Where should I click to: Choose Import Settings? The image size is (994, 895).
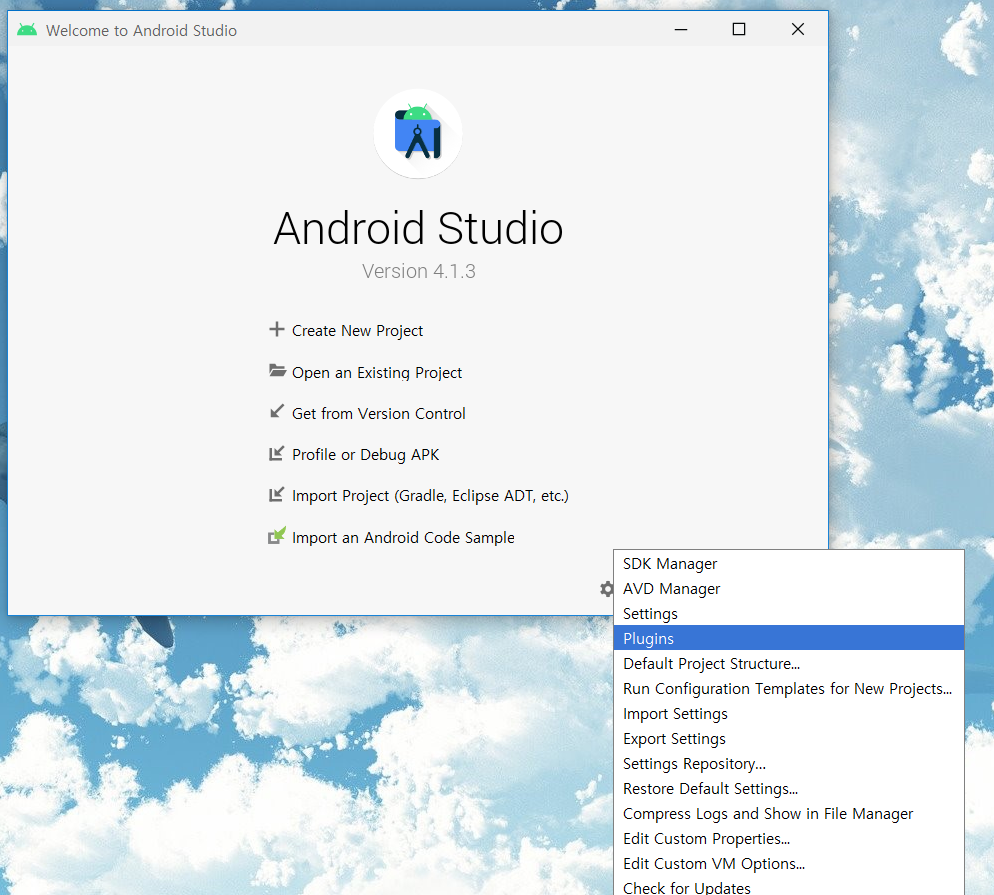pos(789,714)
